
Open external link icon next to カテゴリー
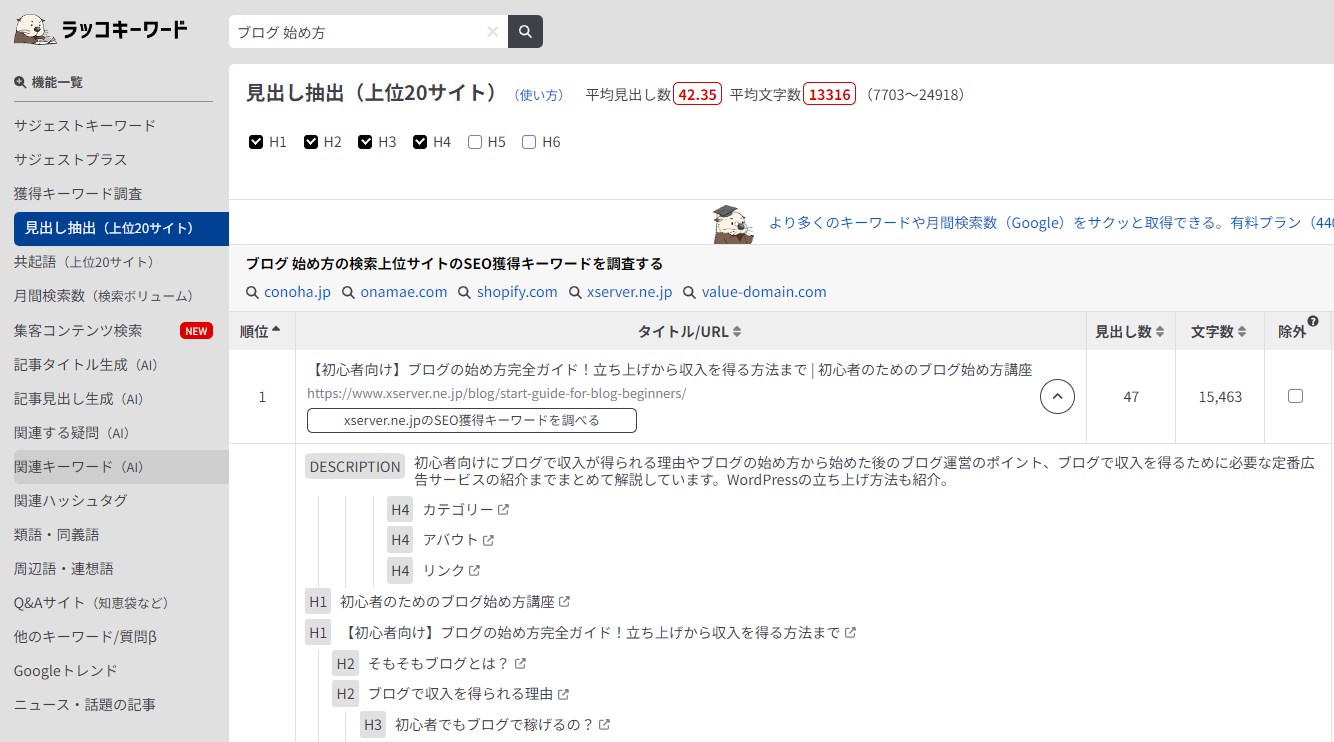click(x=504, y=510)
